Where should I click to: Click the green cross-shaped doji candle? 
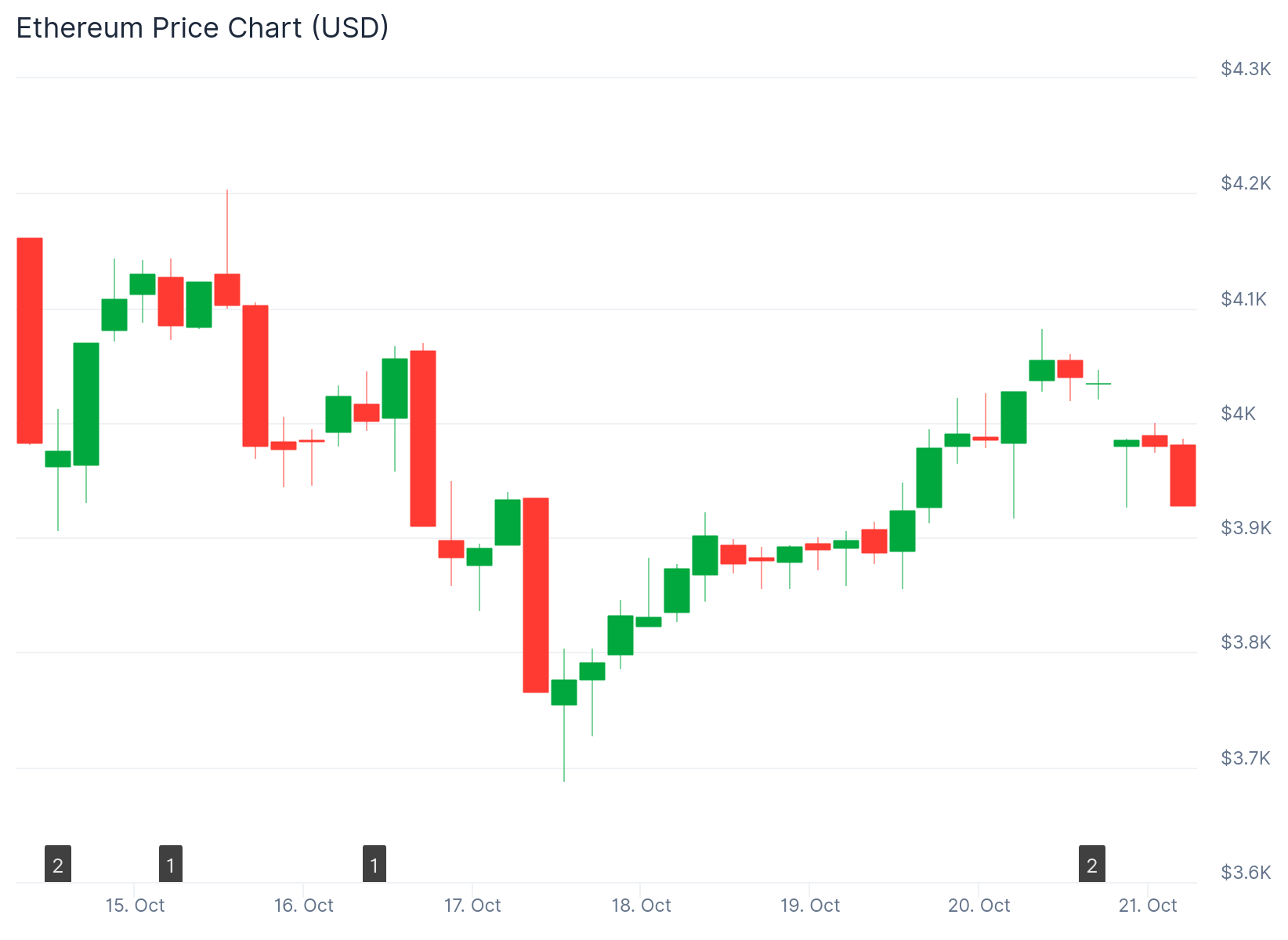coord(1098,384)
